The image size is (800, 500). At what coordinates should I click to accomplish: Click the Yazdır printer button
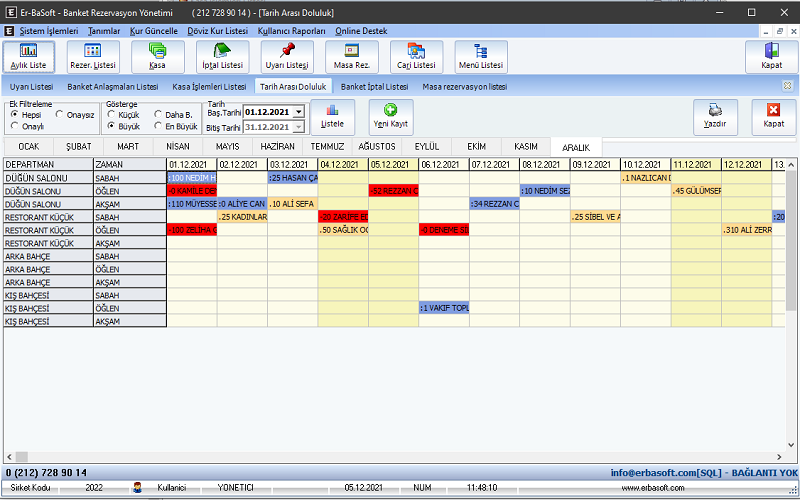(x=715, y=117)
